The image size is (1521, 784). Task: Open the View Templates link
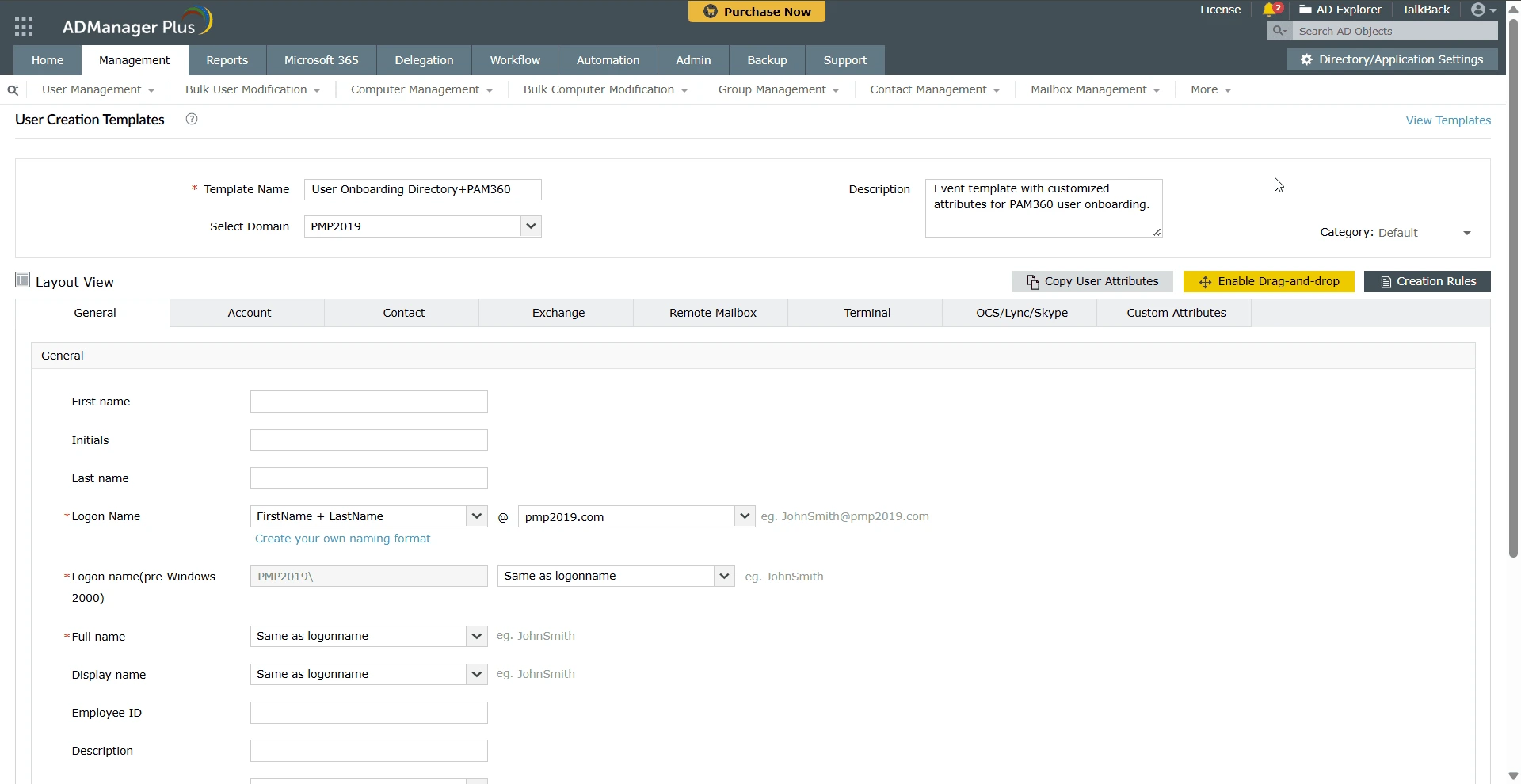(x=1448, y=120)
